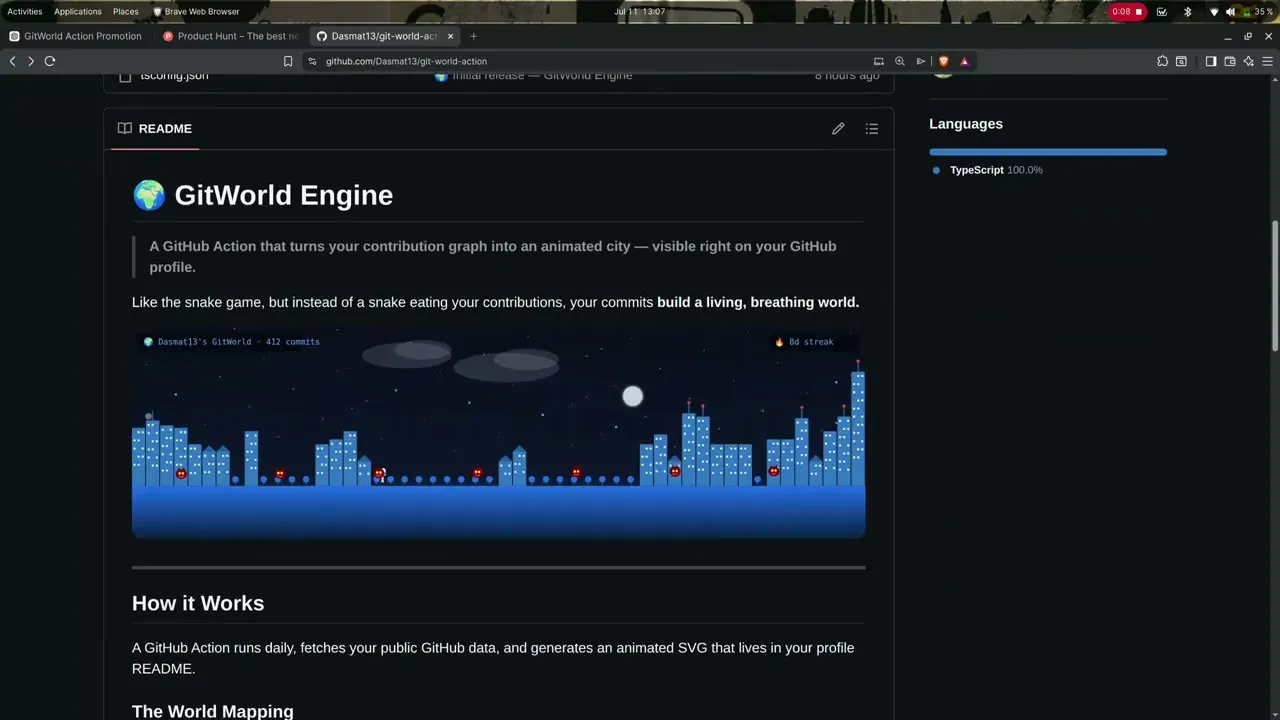Open Leo AI sparkle icon
Screen dimensions: 1280x720
tap(1249, 61)
